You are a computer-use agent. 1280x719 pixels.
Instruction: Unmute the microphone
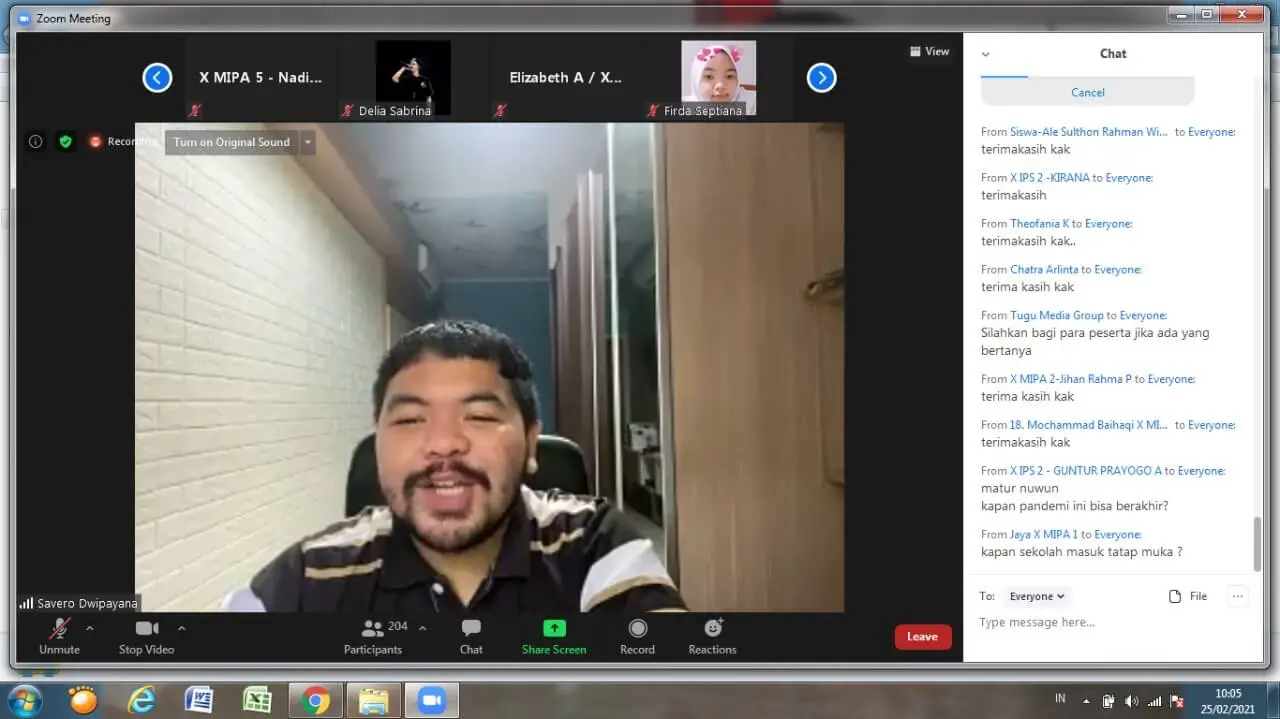coord(59,636)
